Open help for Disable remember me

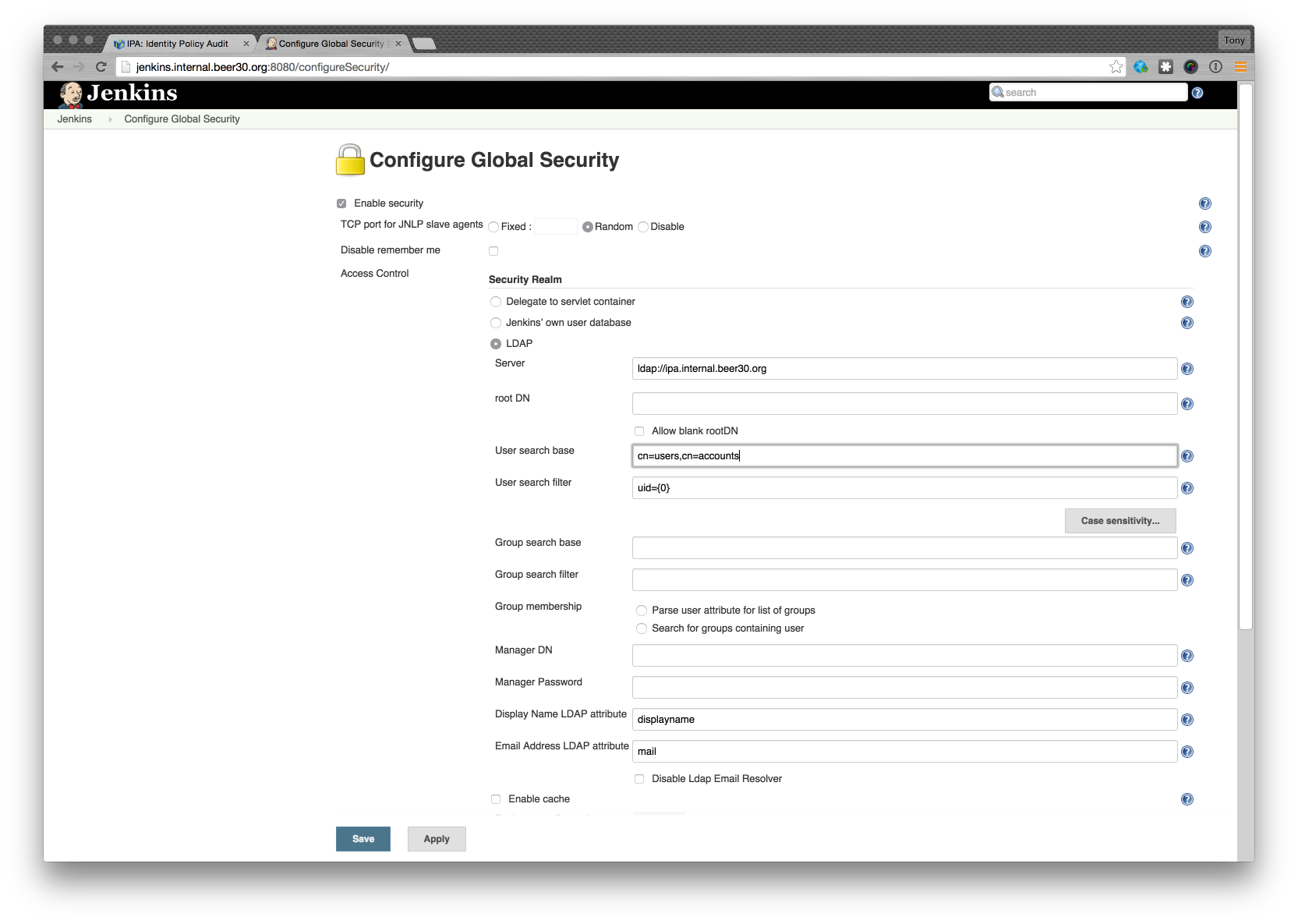1204,251
